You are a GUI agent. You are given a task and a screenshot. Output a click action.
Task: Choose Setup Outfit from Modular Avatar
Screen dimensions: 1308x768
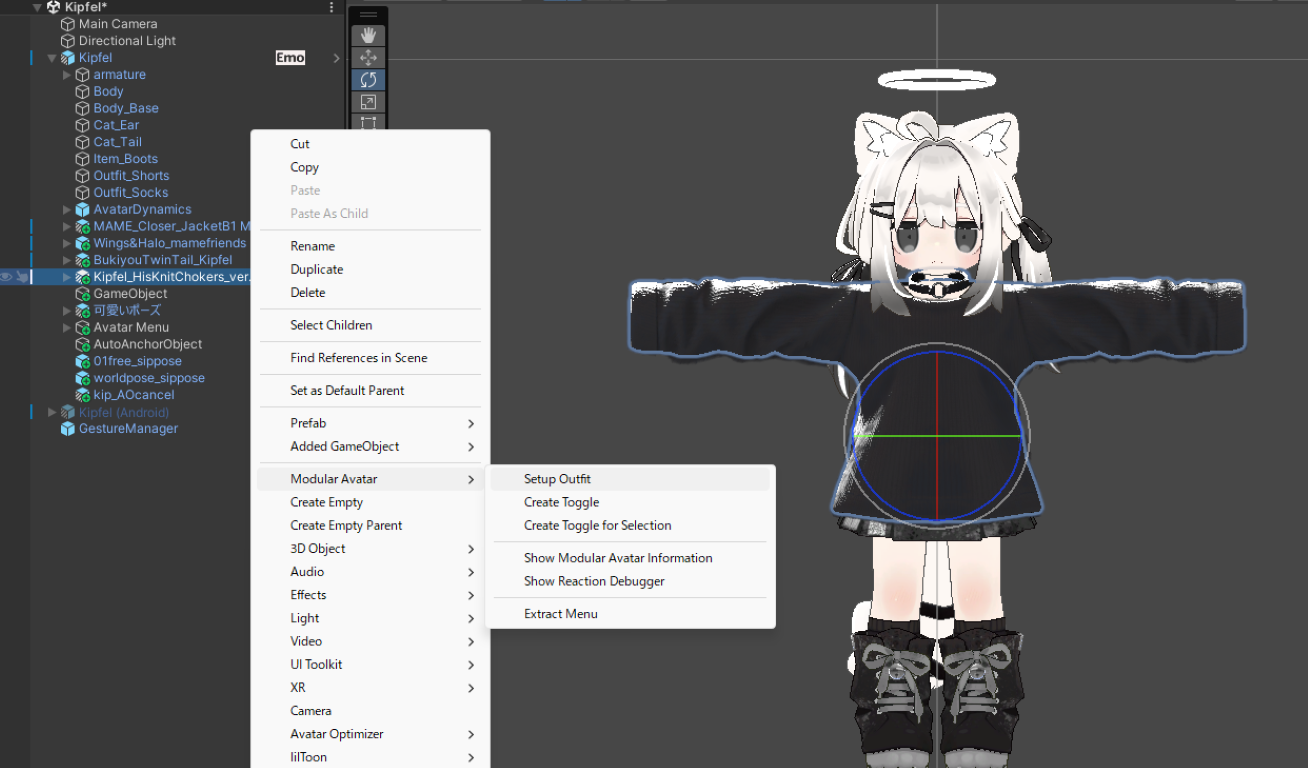[557, 479]
